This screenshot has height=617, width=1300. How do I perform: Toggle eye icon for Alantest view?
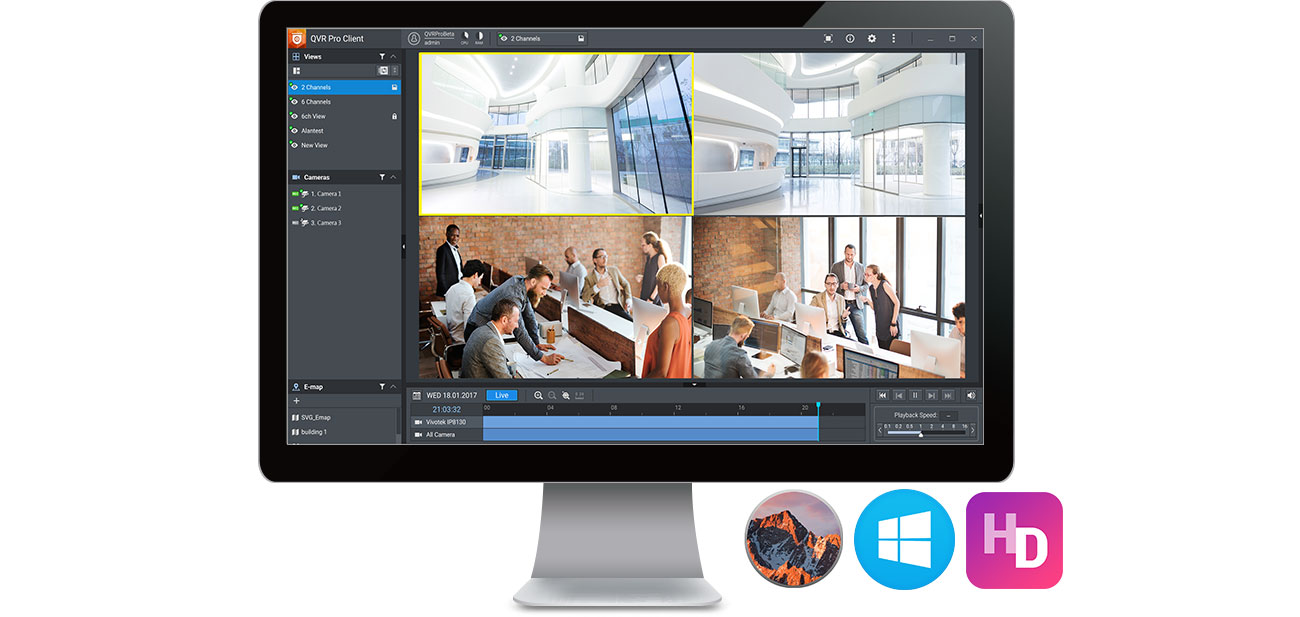click(295, 131)
